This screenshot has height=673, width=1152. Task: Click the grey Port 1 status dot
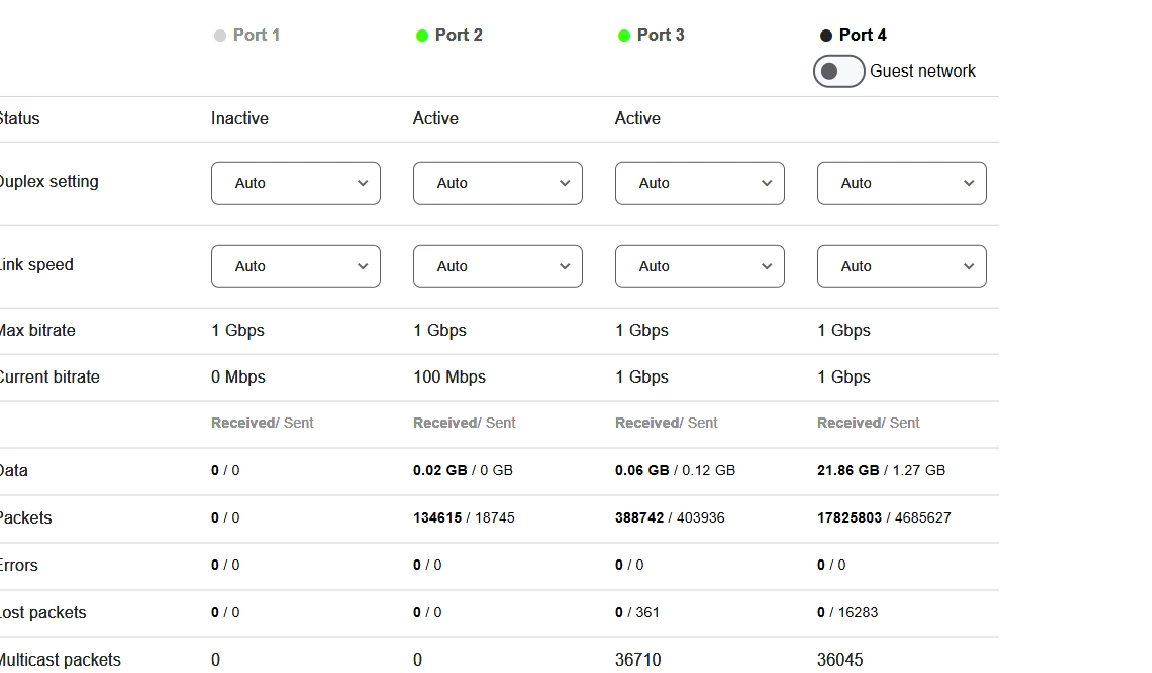click(220, 36)
